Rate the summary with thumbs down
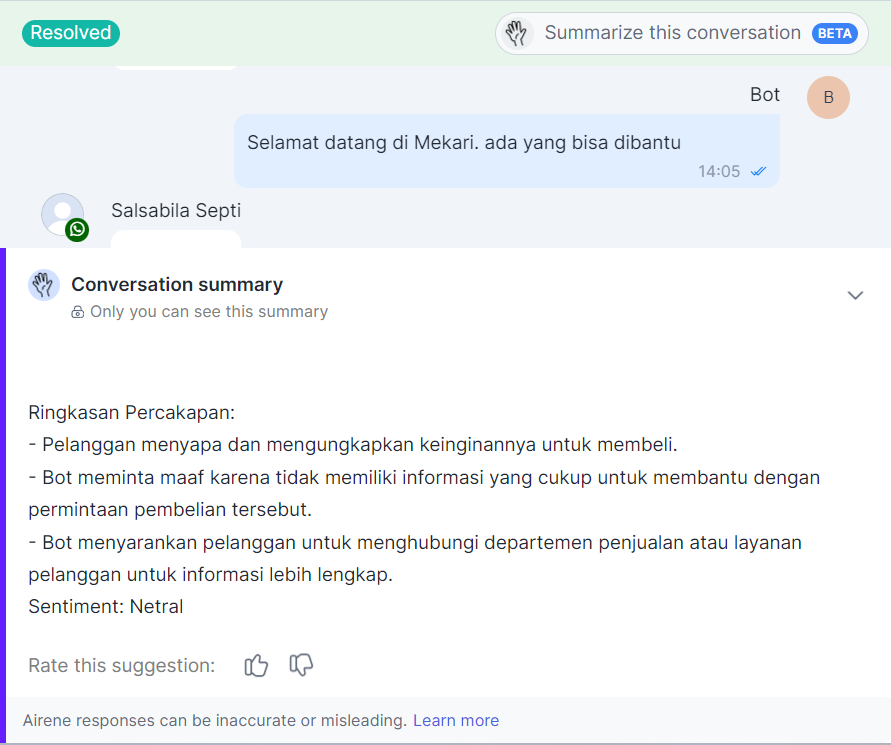This screenshot has height=745, width=891. (x=301, y=665)
